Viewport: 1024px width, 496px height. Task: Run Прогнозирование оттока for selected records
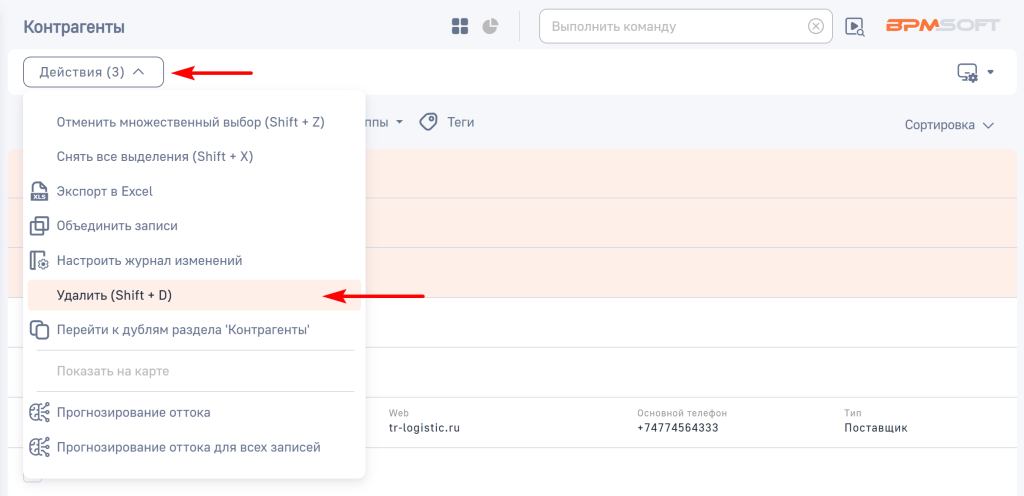click(133, 412)
